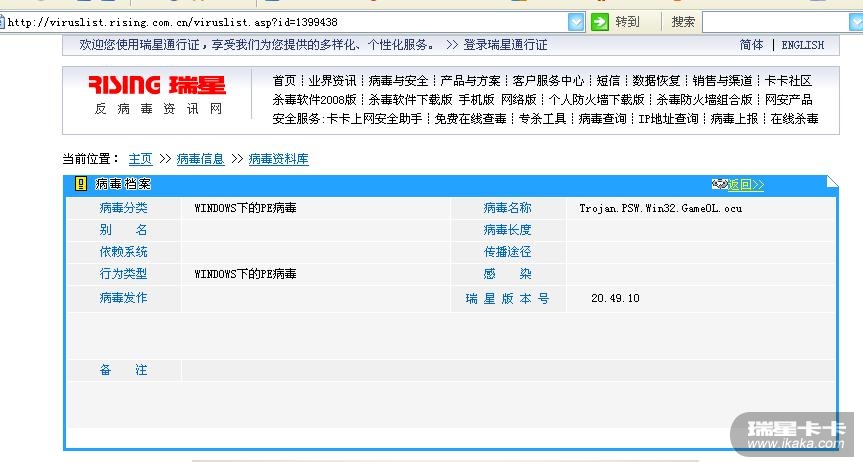Click the 返回>> back link
Screen dimensions: 863x462
[x=746, y=184]
